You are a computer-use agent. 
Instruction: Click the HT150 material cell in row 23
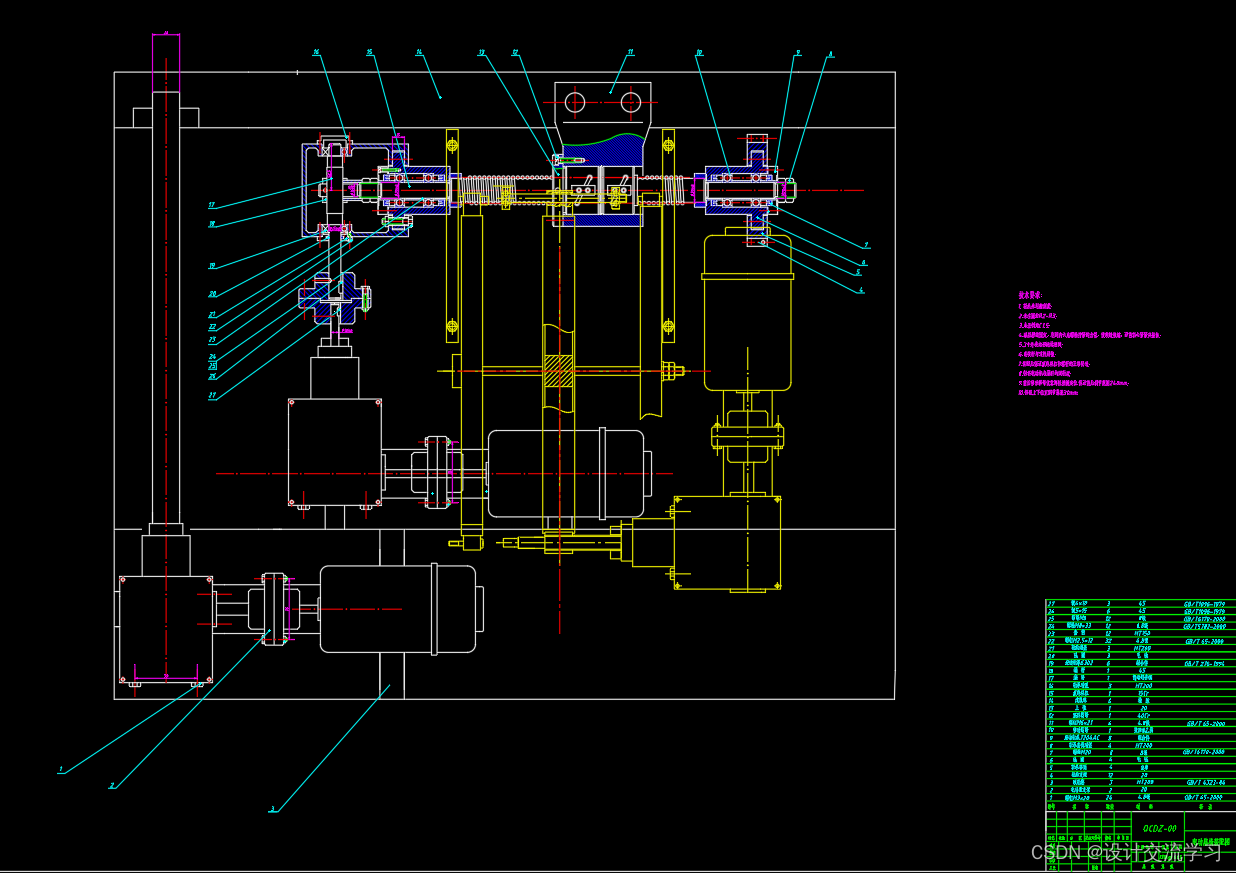point(1142,633)
